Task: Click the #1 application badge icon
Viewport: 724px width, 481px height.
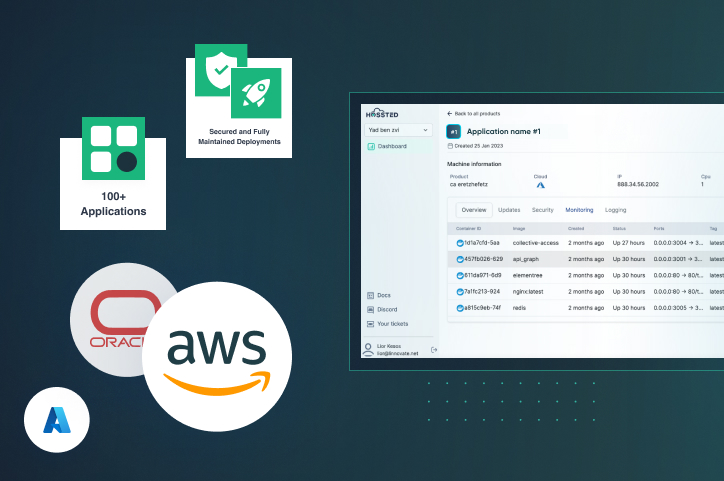Action: [453, 131]
